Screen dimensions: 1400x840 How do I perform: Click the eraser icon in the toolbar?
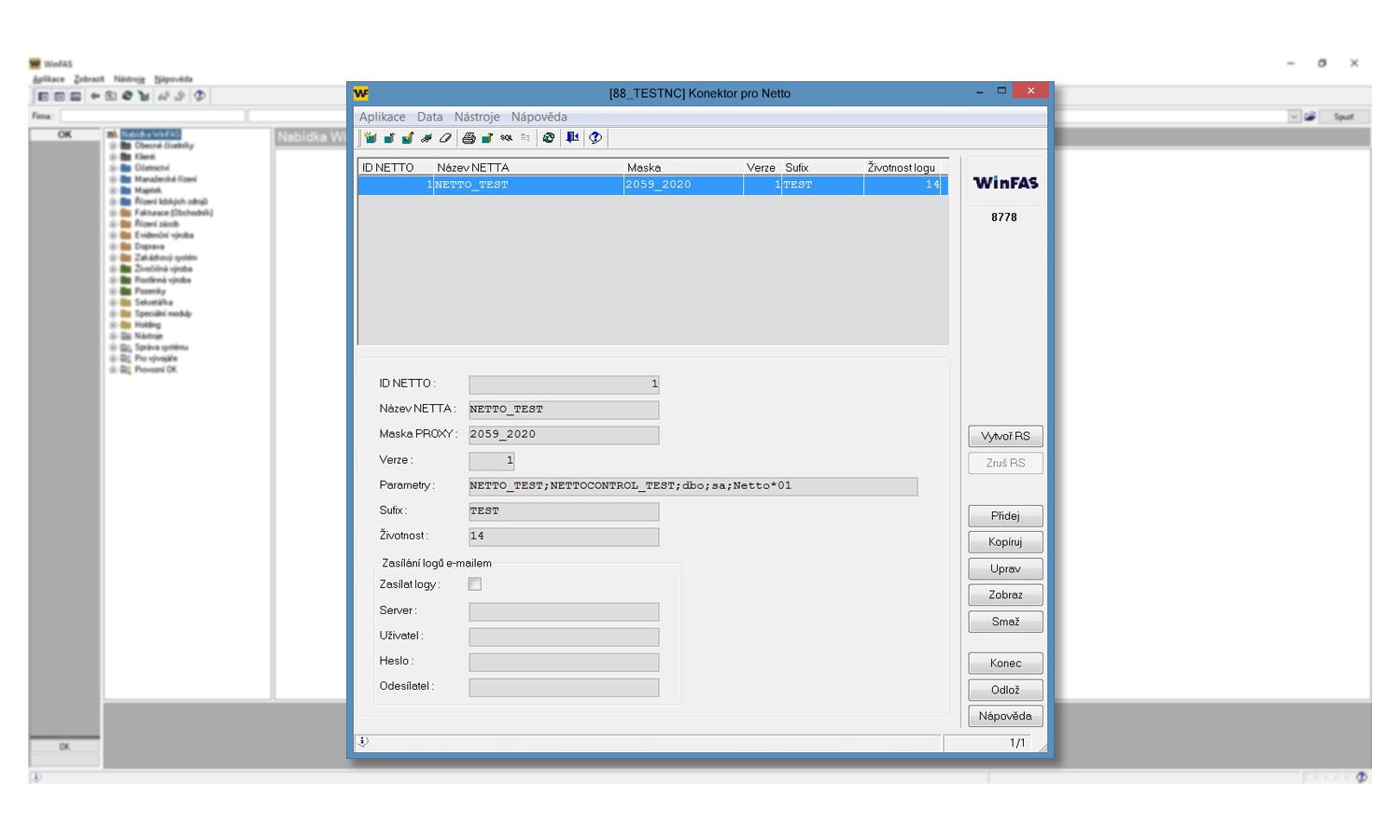(x=445, y=138)
